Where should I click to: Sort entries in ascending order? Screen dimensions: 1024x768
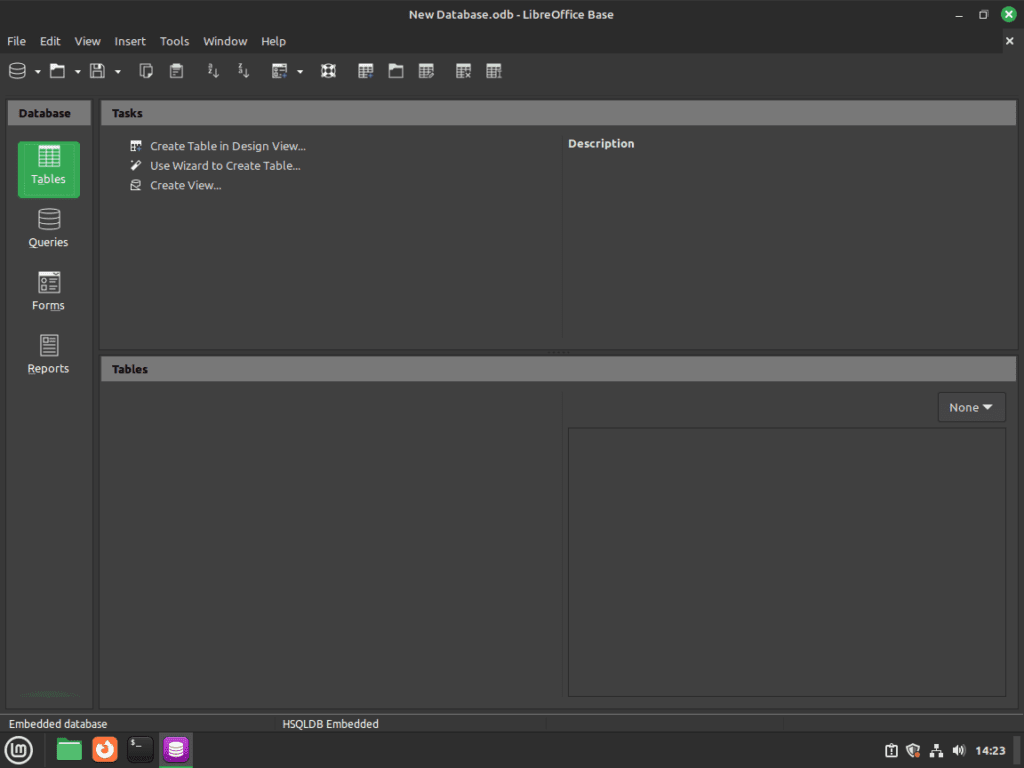(213, 71)
